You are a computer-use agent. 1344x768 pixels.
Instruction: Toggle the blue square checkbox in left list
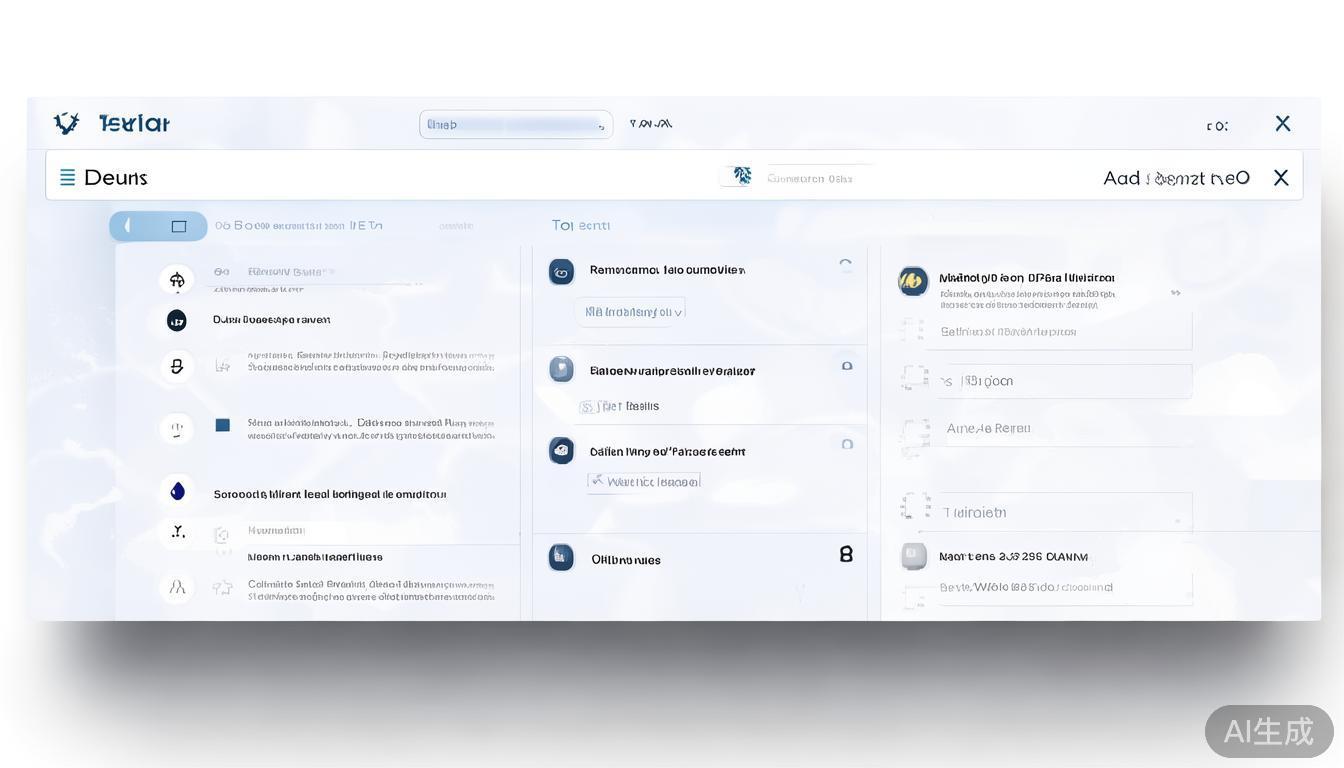coord(223,425)
